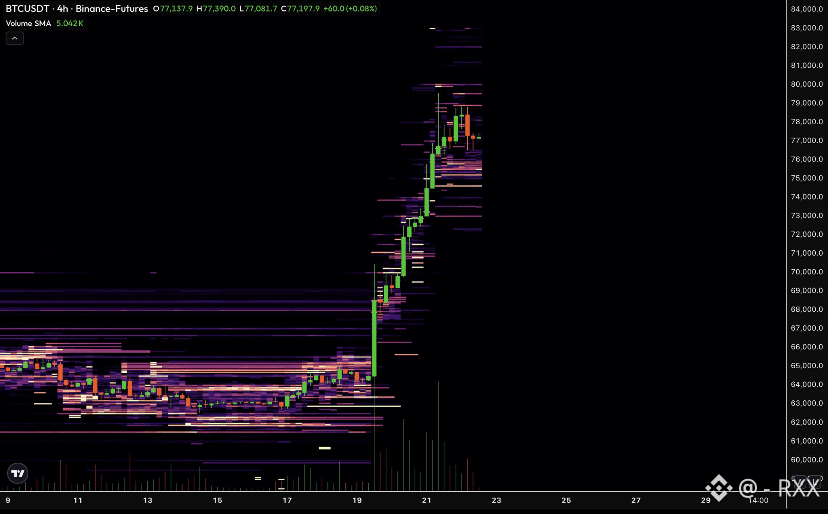Click date 19 on the time axis
The image size is (828, 514).
coord(357,500)
